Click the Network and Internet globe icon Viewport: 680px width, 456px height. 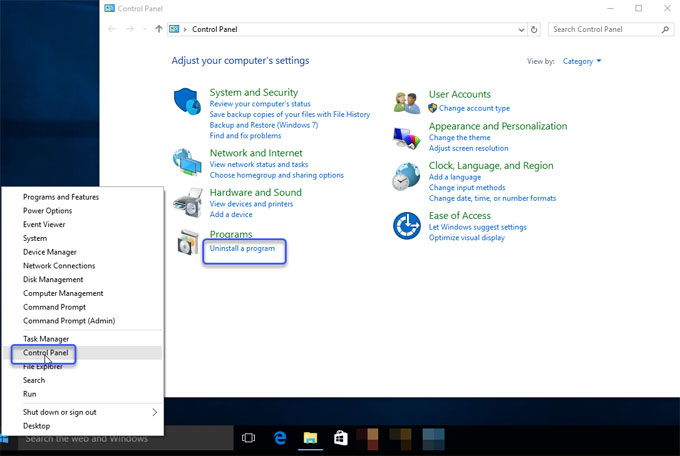pos(187,162)
